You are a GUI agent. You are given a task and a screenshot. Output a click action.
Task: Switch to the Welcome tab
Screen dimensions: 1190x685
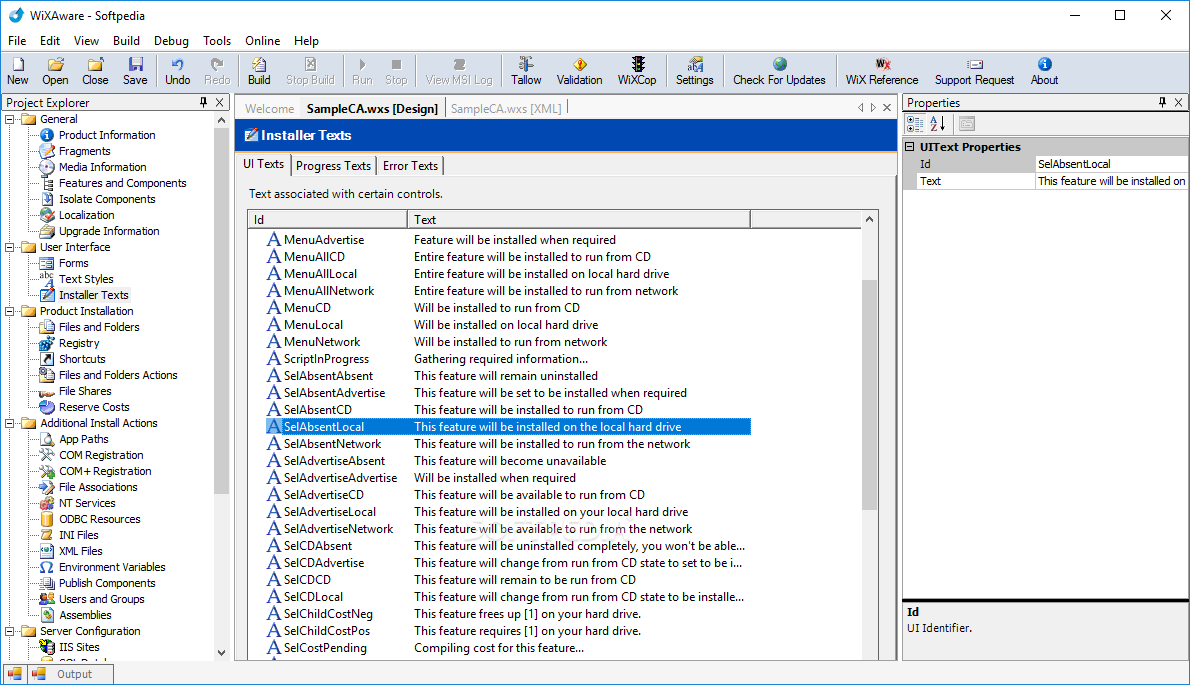[x=269, y=108]
